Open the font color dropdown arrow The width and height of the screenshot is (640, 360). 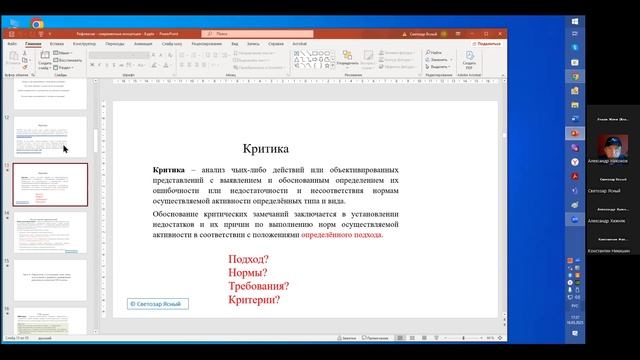(171, 65)
